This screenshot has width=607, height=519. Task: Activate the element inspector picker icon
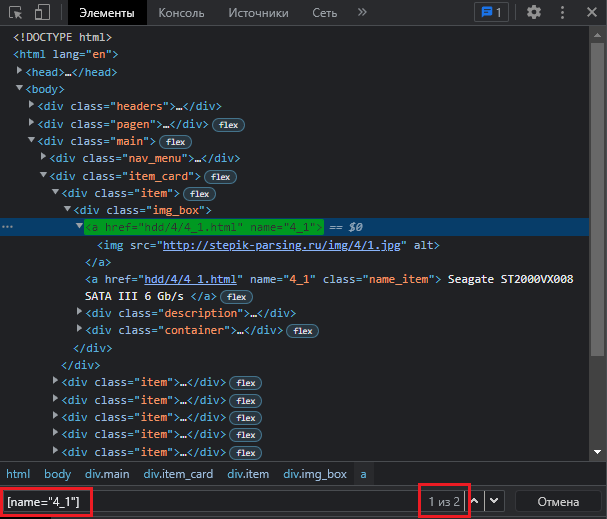click(x=16, y=13)
